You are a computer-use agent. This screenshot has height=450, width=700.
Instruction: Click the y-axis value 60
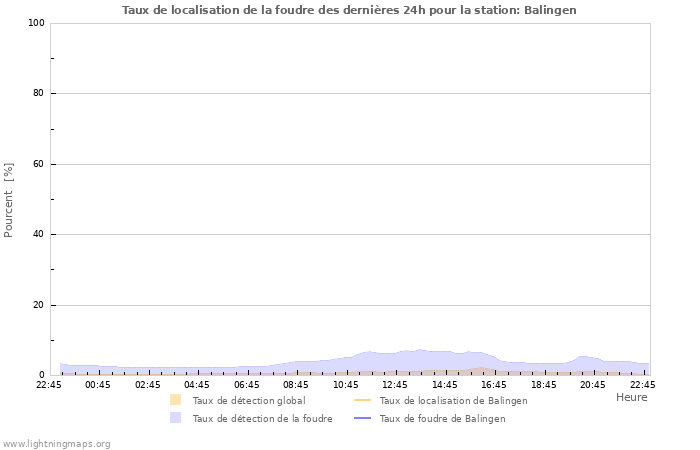click(x=38, y=164)
